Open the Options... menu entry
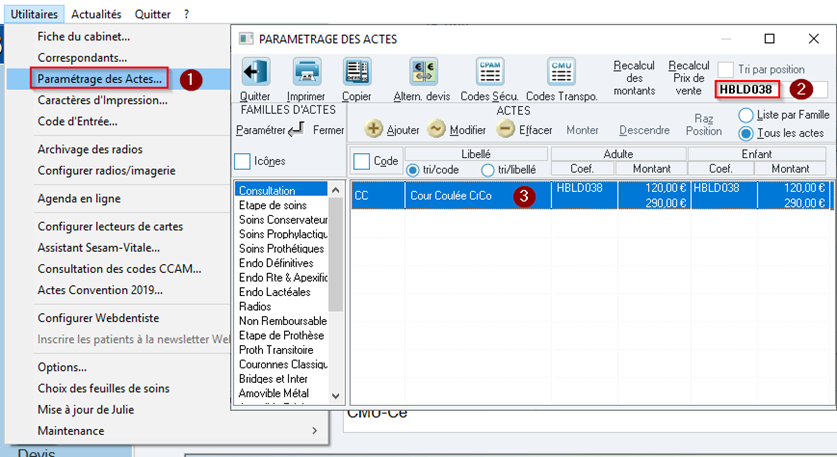This screenshot has width=837, height=457. (x=62, y=367)
